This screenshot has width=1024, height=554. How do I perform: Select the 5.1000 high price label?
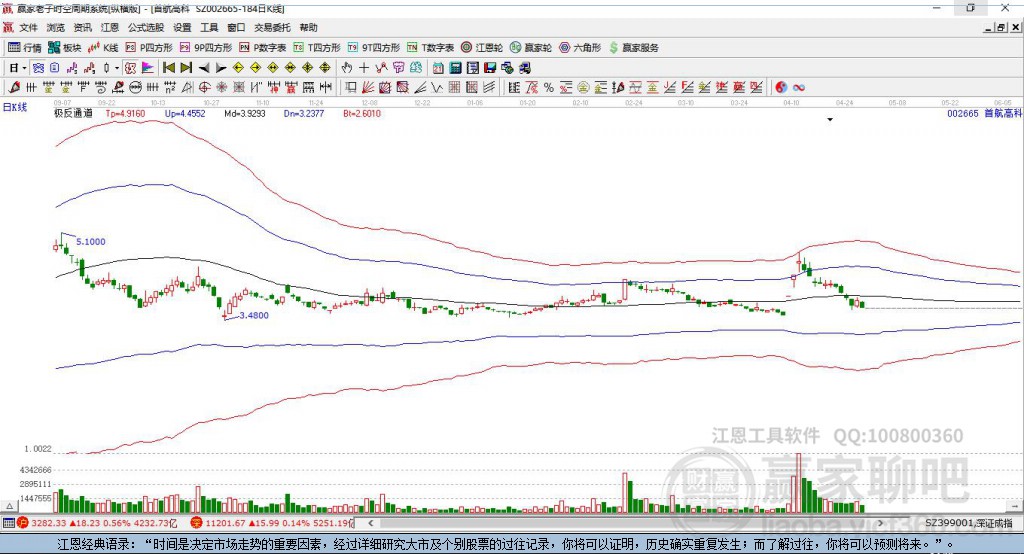pos(91,242)
